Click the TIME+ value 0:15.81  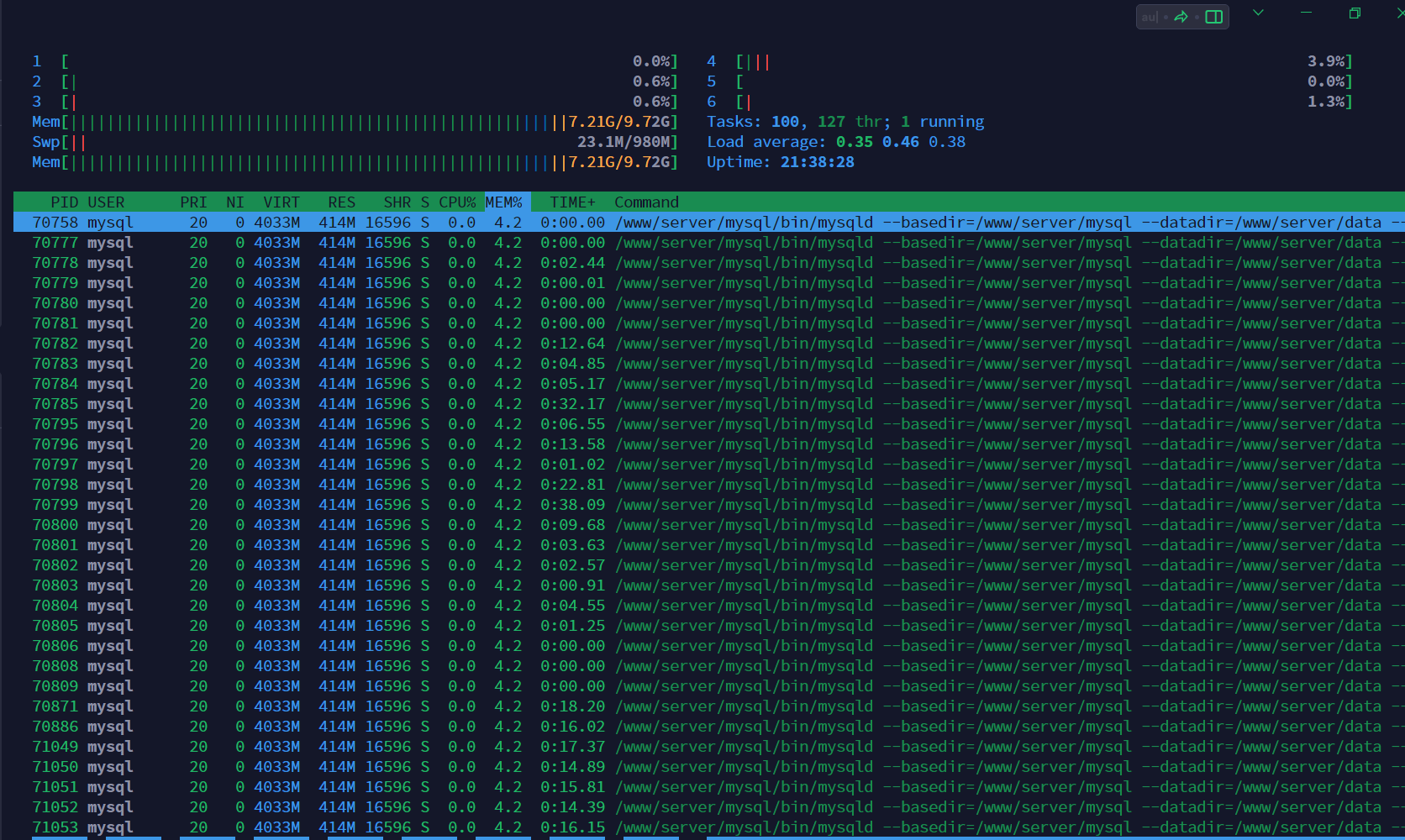572,787
